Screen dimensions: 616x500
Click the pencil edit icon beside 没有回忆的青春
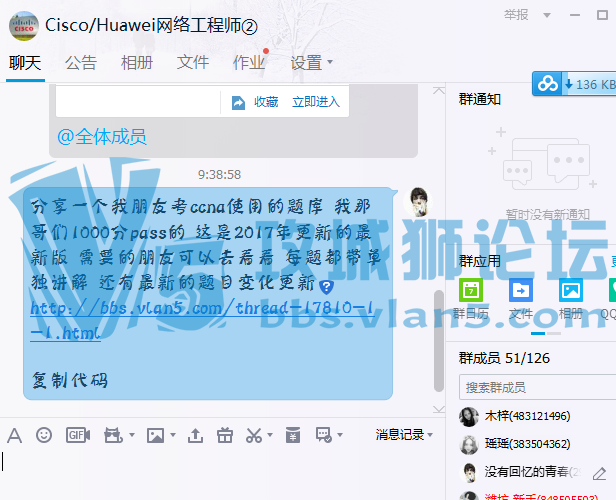[599, 474]
